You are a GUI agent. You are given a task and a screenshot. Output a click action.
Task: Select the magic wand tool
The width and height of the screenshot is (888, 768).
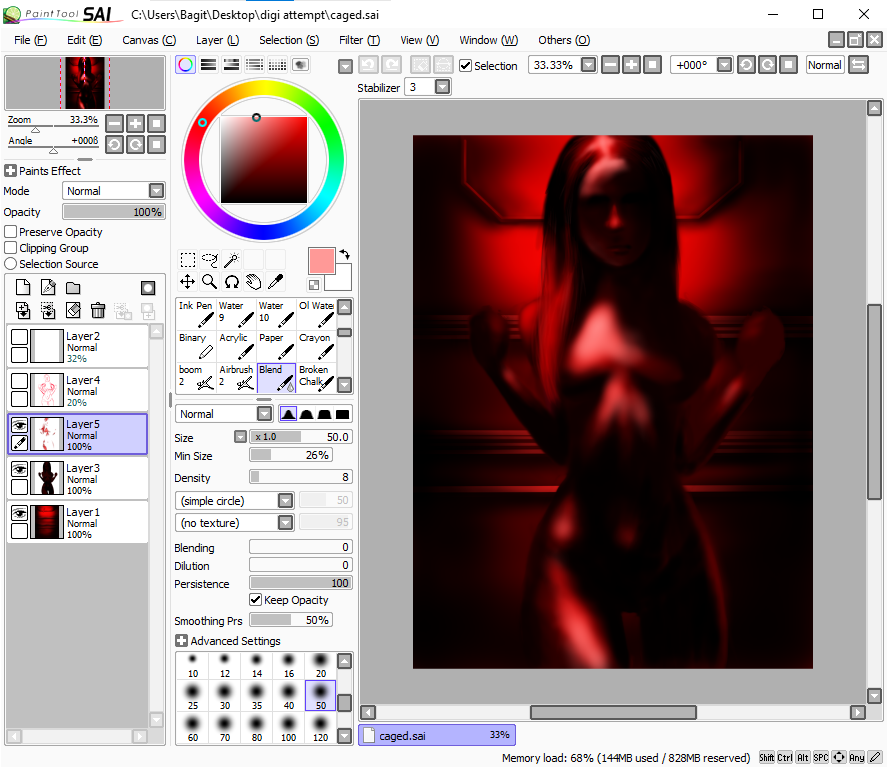click(x=232, y=260)
